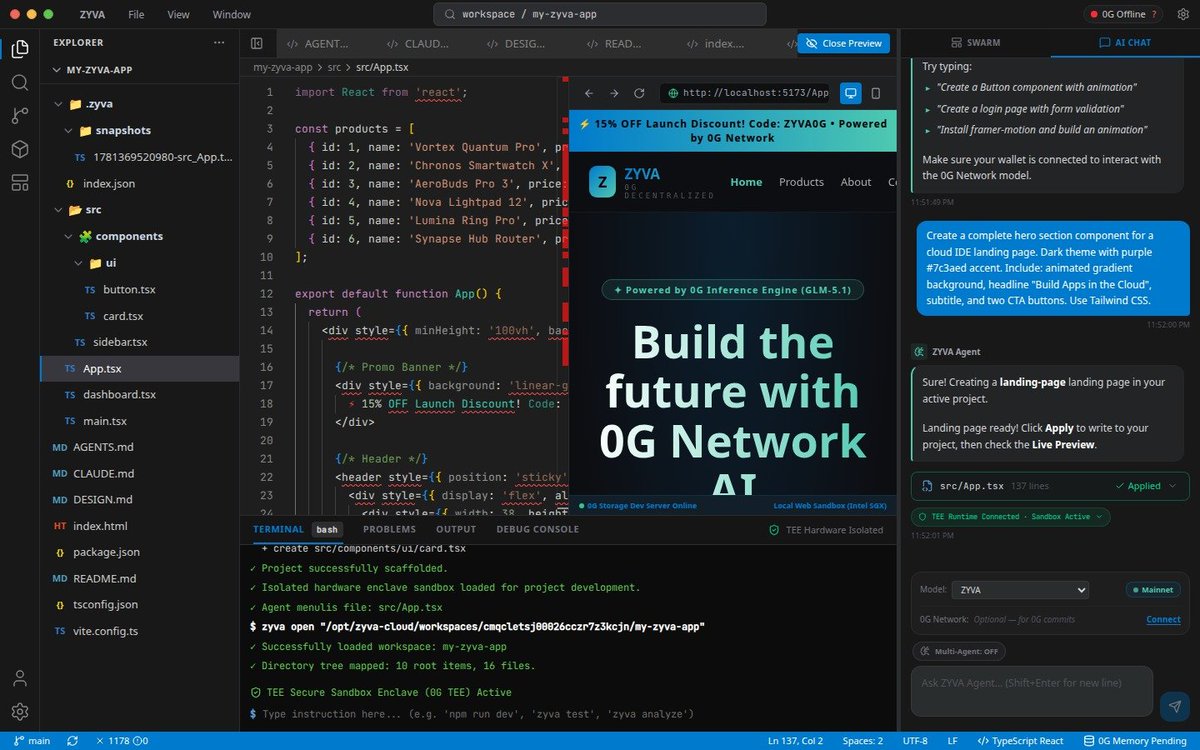Switch to the AI CHAT tab
1200x750 pixels.
tap(1125, 43)
